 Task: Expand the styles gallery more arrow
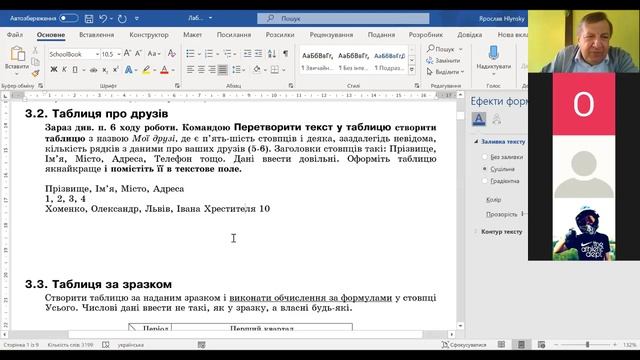pyautogui.click(x=412, y=70)
